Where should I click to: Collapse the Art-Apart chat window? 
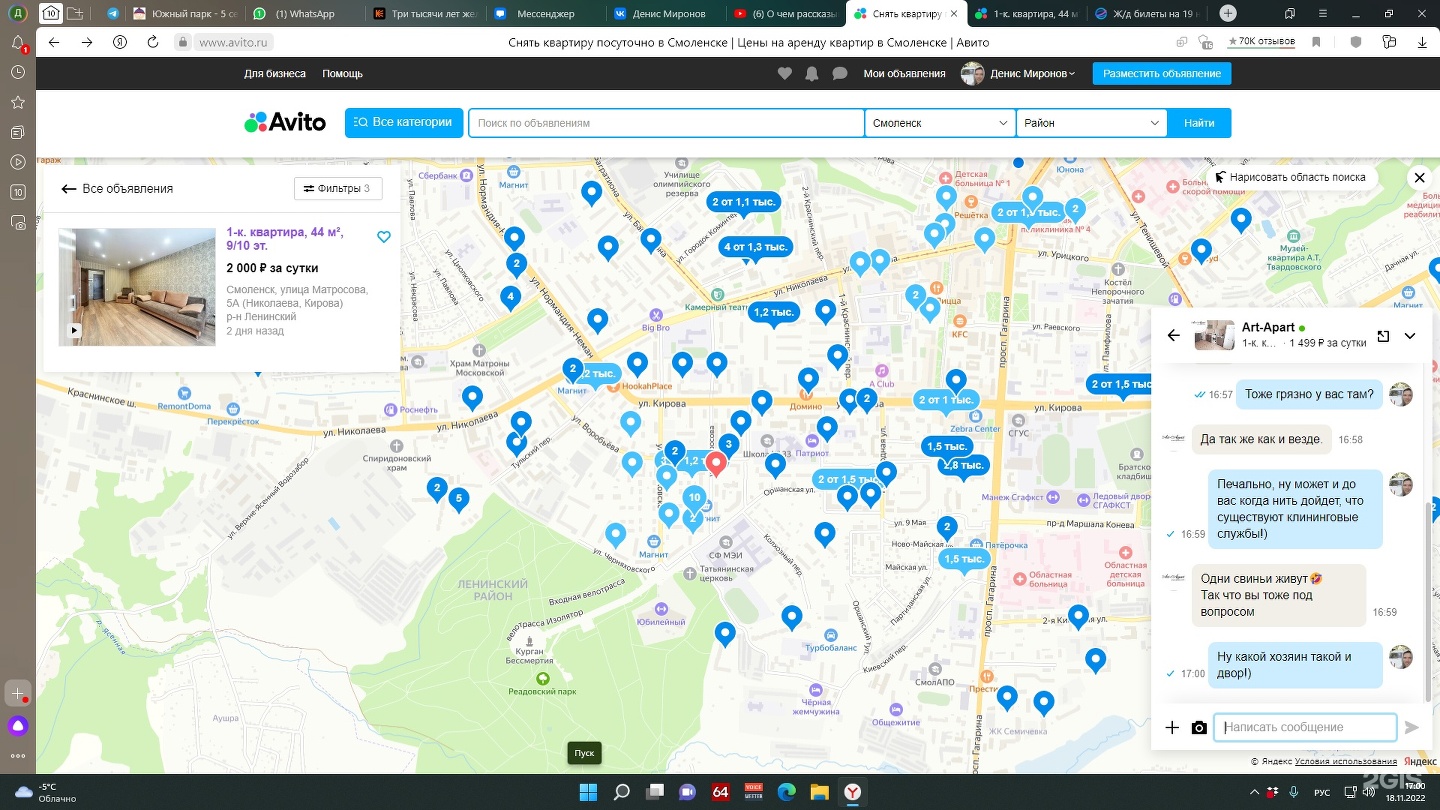pyautogui.click(x=1410, y=336)
